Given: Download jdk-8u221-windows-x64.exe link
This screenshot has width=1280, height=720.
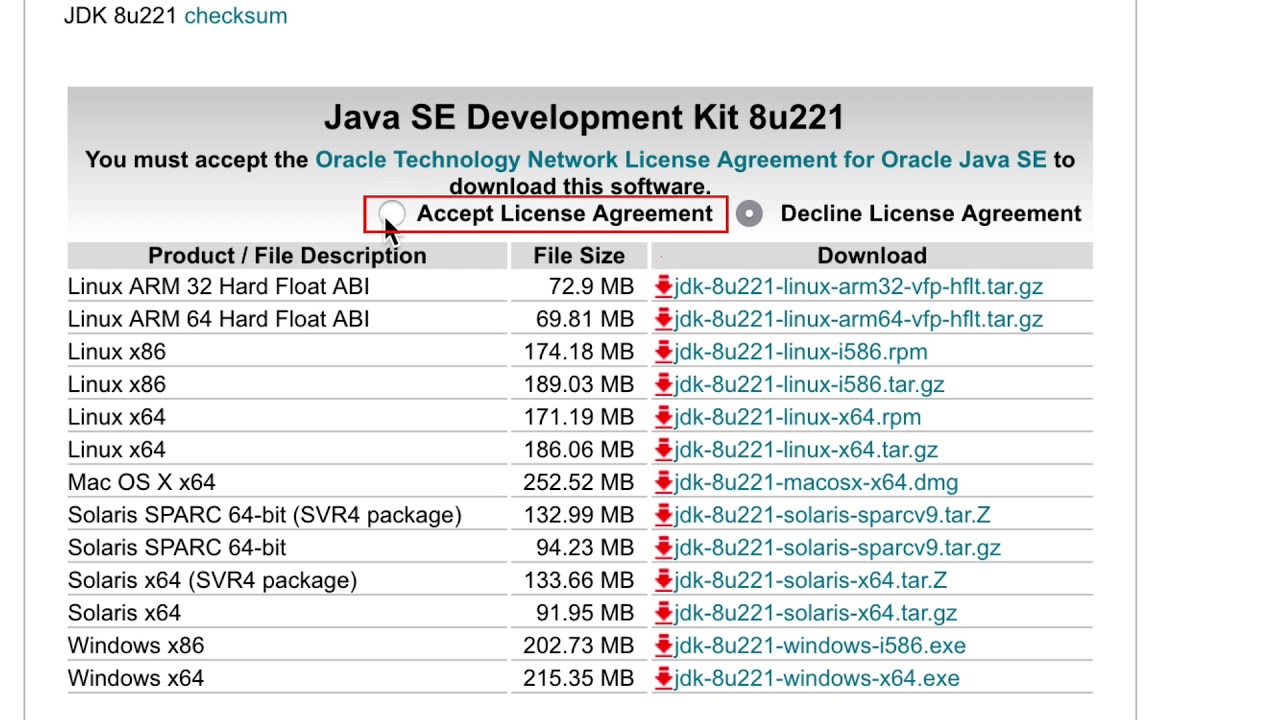Looking at the screenshot, I should pyautogui.click(x=817, y=679).
